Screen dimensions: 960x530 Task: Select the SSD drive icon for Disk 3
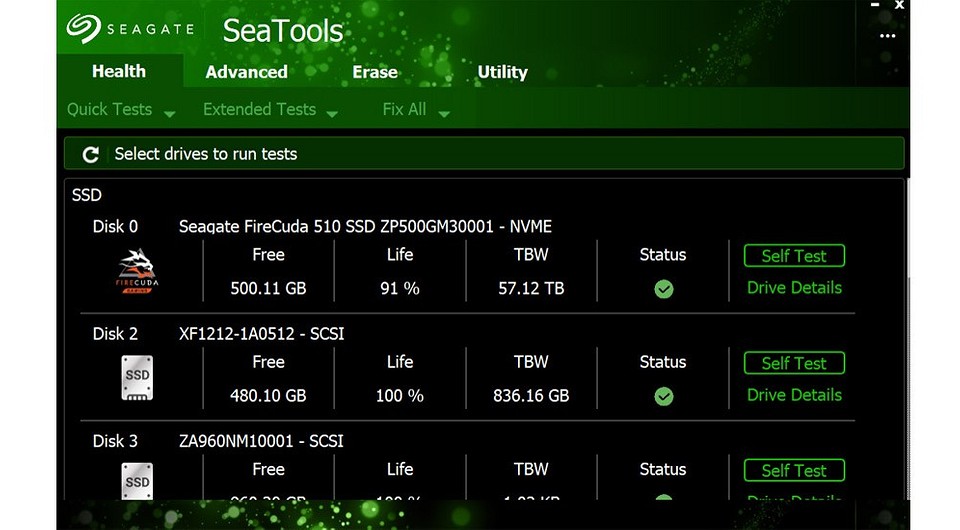(137, 481)
